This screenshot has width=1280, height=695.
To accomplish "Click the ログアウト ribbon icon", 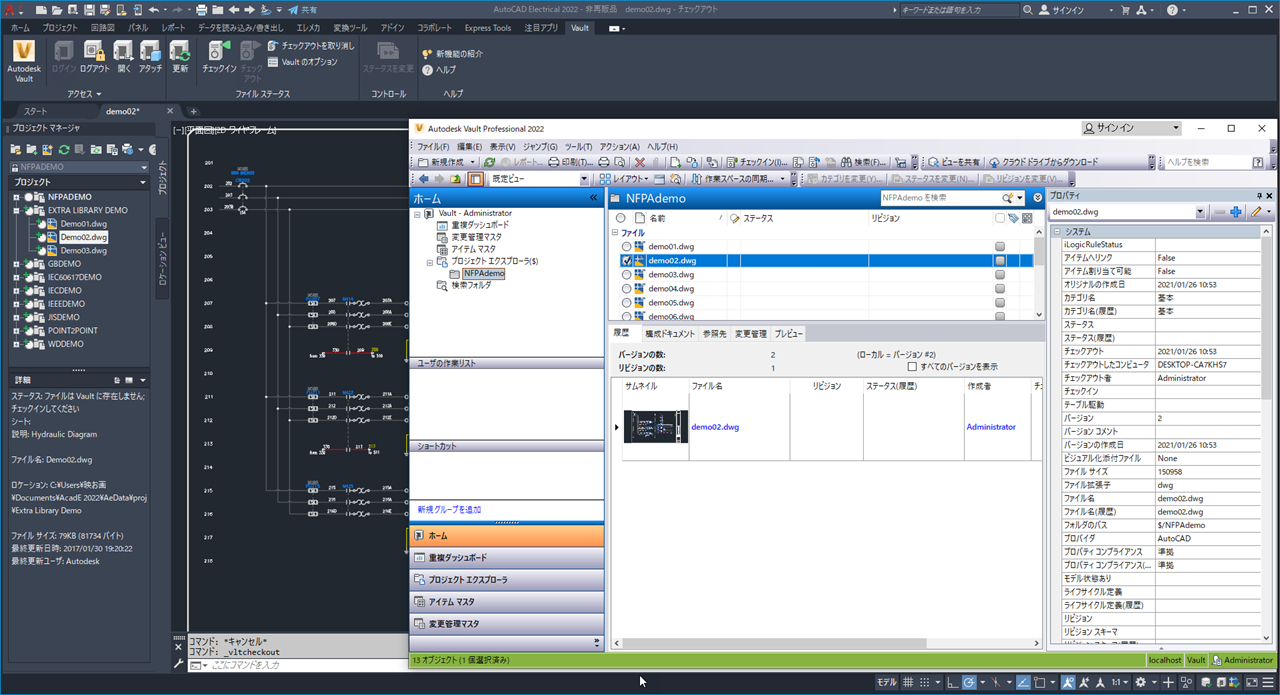I will 95,57.
